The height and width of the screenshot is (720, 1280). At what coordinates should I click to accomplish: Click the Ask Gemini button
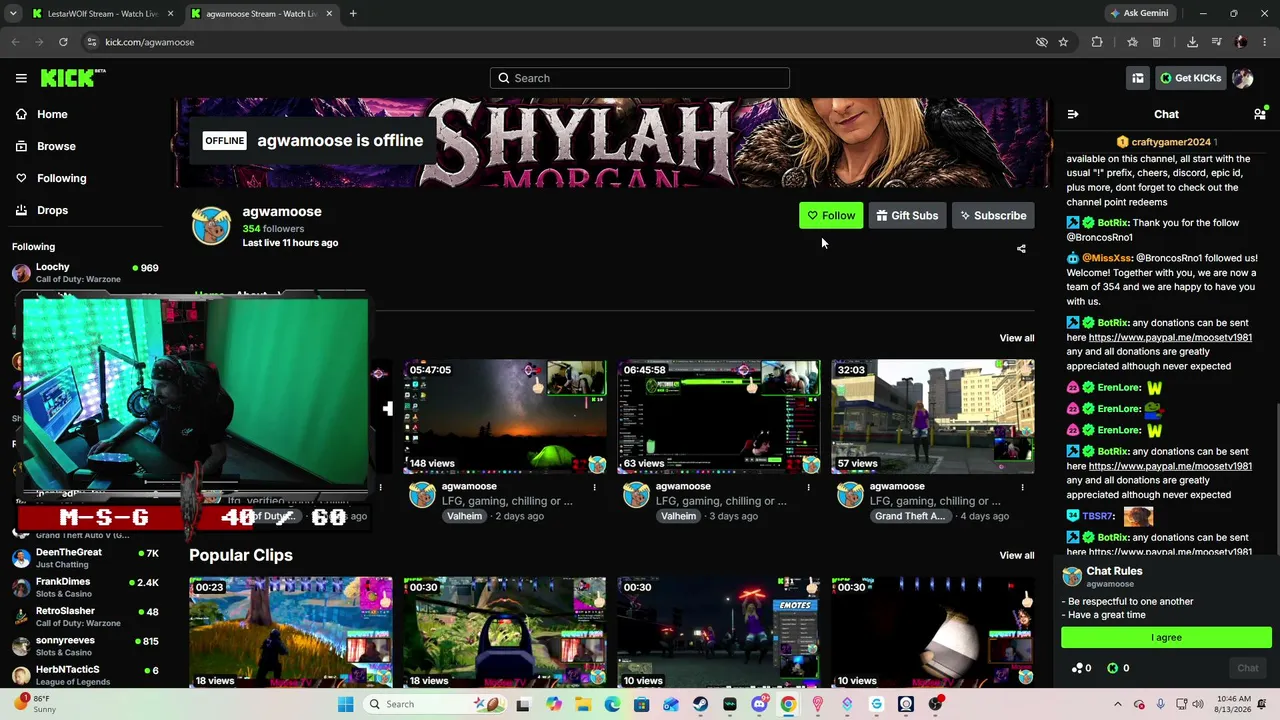[1139, 14]
